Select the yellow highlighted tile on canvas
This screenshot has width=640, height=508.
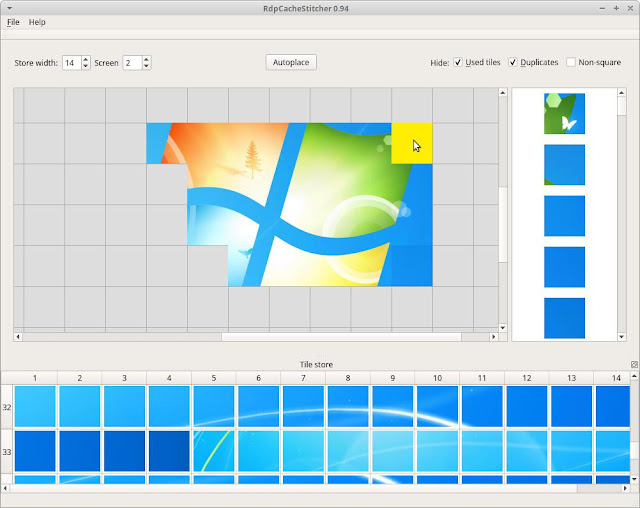pos(412,143)
